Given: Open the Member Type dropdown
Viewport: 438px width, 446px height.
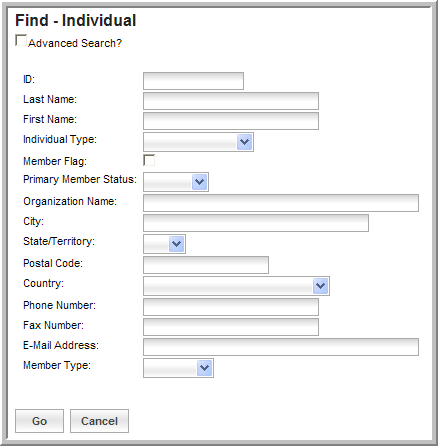Looking at the screenshot, I should 178,368.
